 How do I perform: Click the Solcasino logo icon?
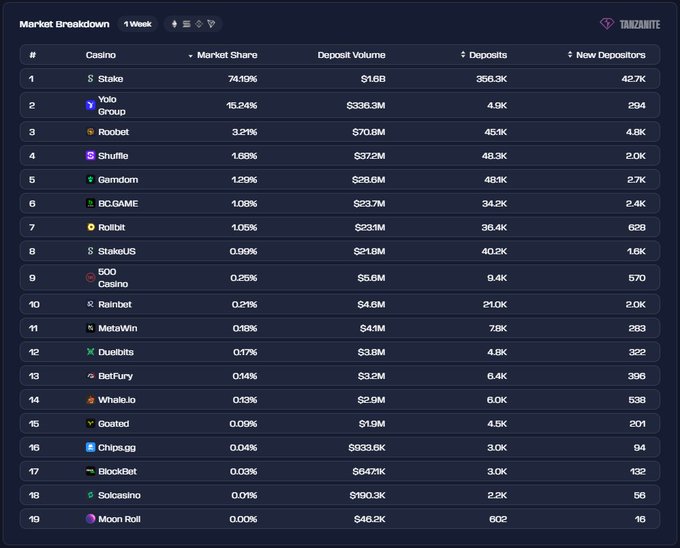[x=90, y=495]
